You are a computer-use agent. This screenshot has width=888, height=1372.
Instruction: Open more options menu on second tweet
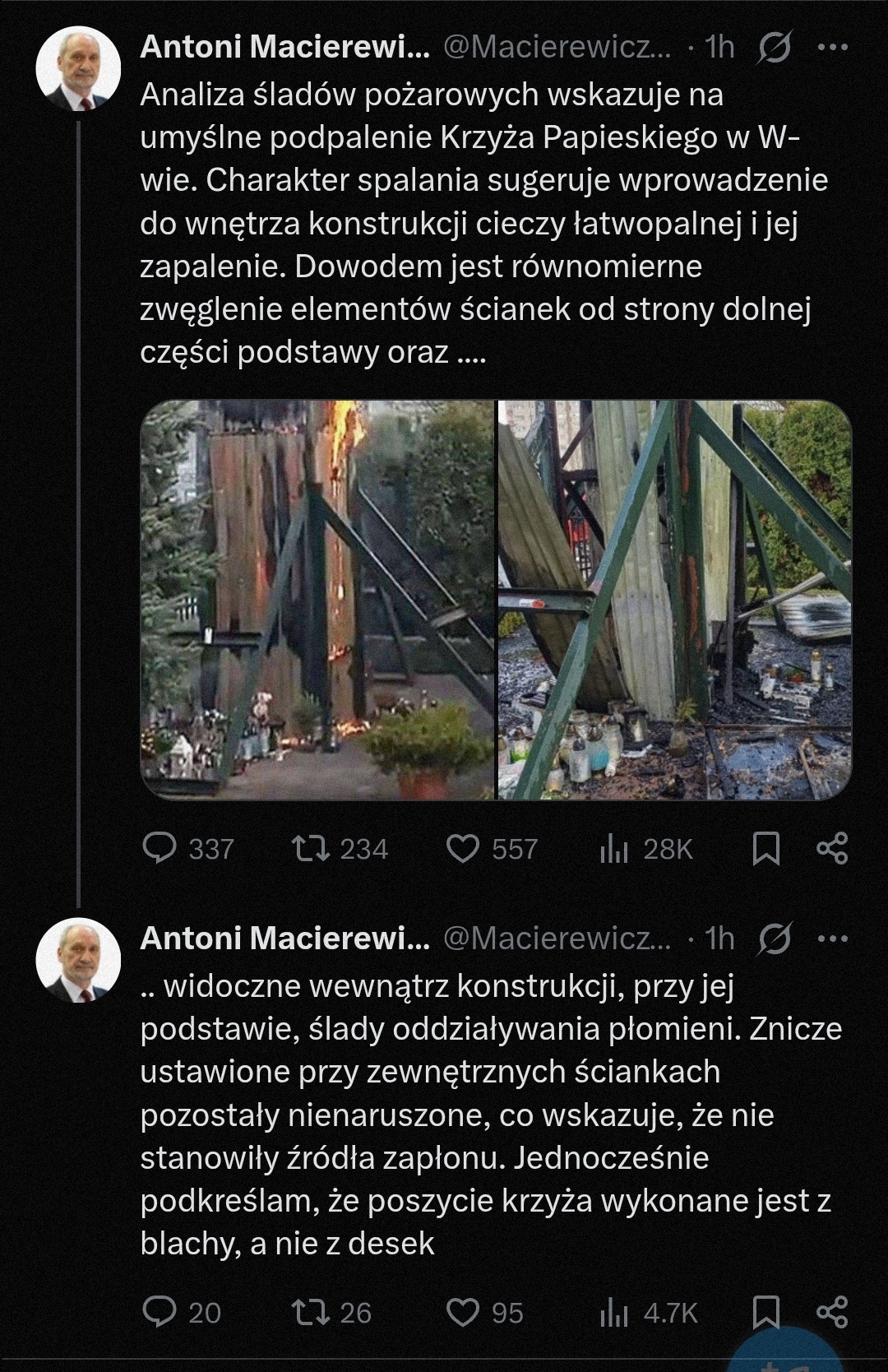click(832, 939)
